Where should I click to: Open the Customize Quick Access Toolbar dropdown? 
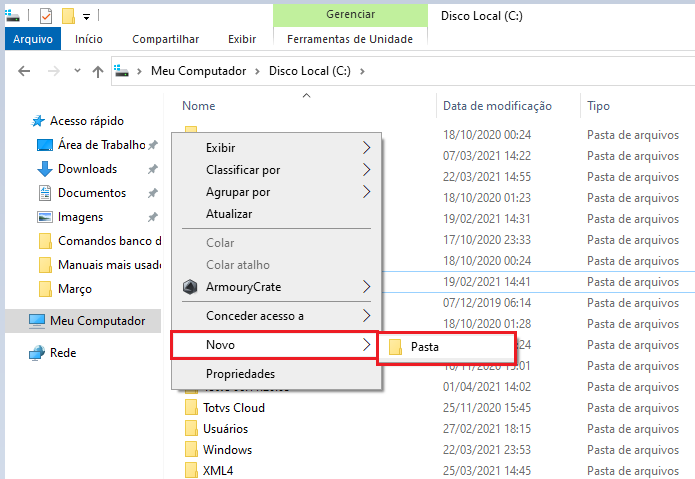coord(86,17)
